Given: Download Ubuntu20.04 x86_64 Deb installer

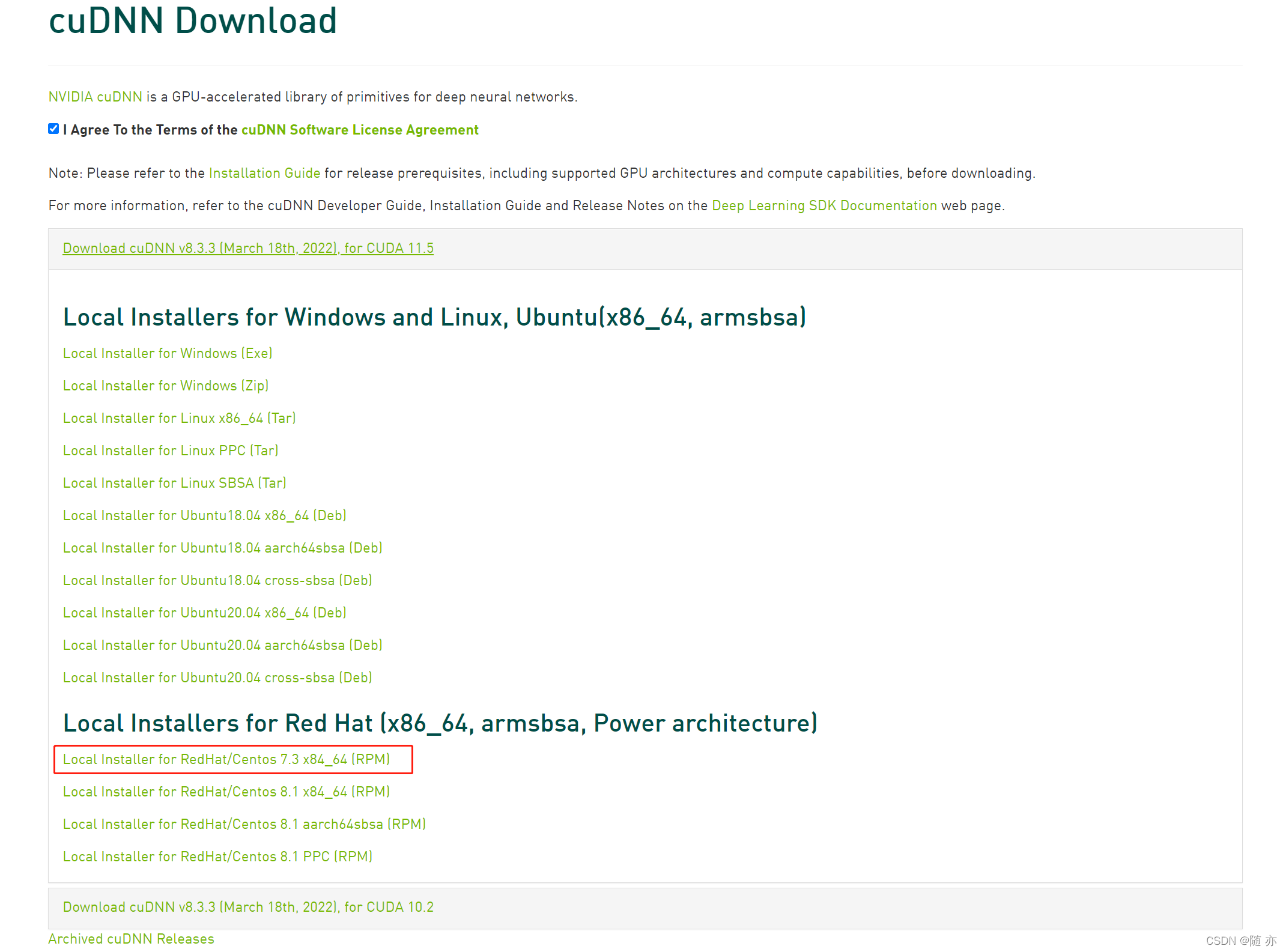Looking at the screenshot, I should (x=204, y=613).
